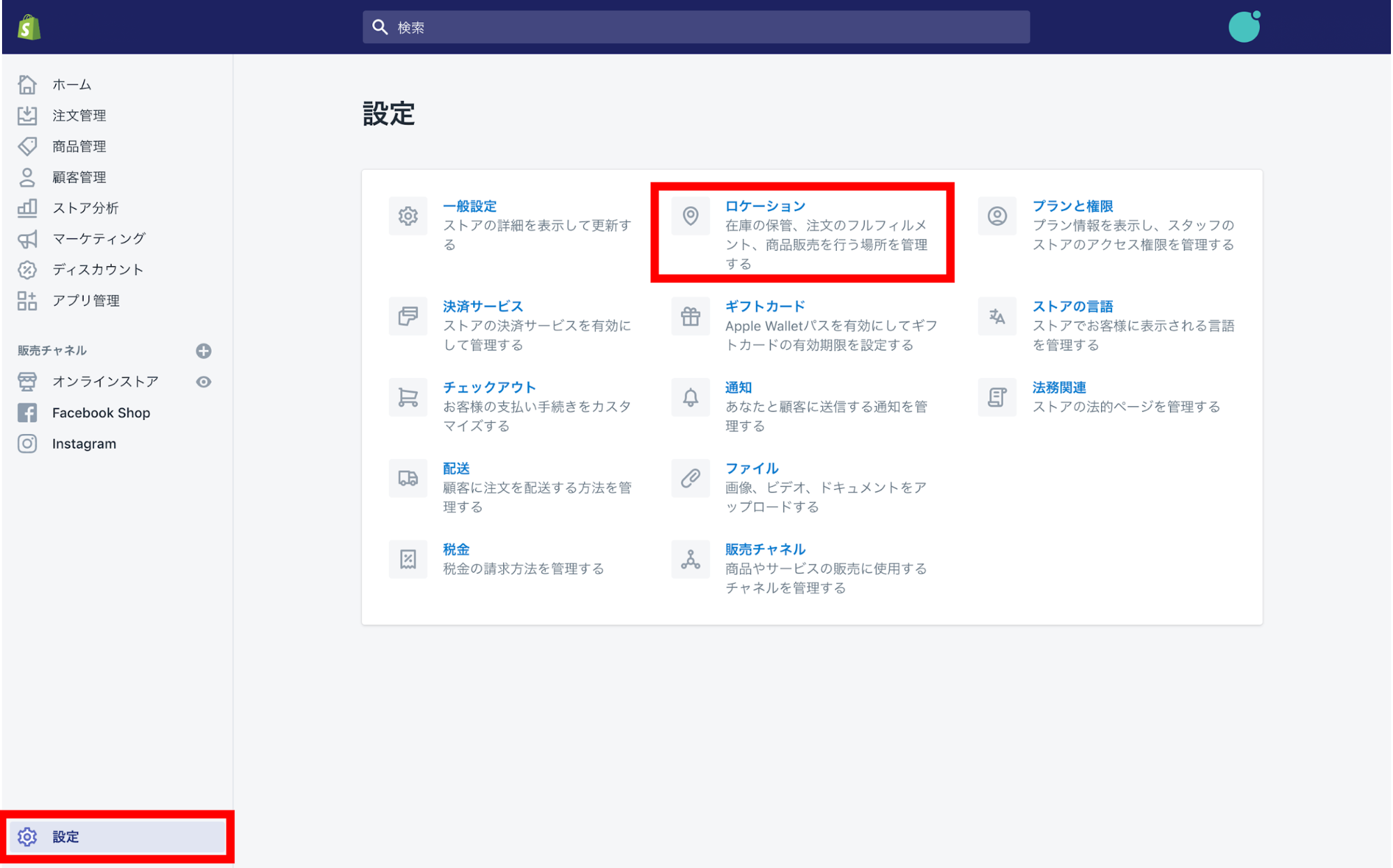The width and height of the screenshot is (1393, 868).
Task: Click the チェックアウト cart icon
Action: point(408,397)
